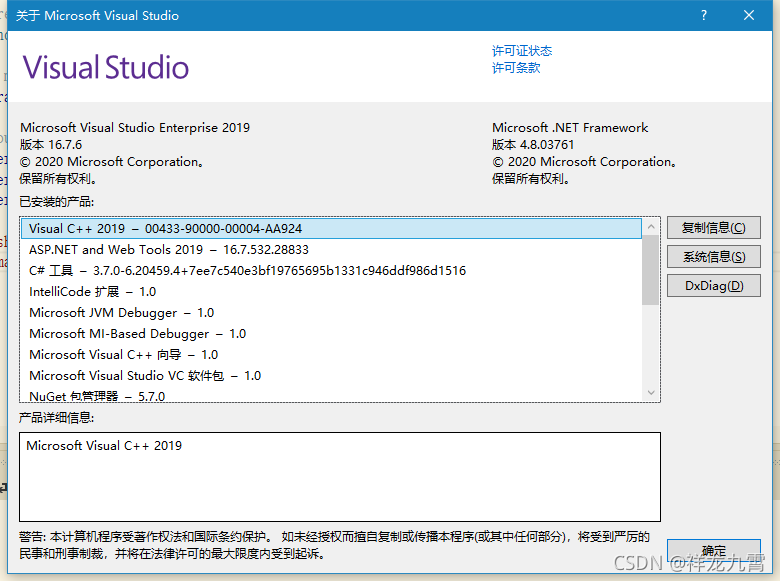Click the 系统信息(S) button
This screenshot has height=581, width=780.
713,257
